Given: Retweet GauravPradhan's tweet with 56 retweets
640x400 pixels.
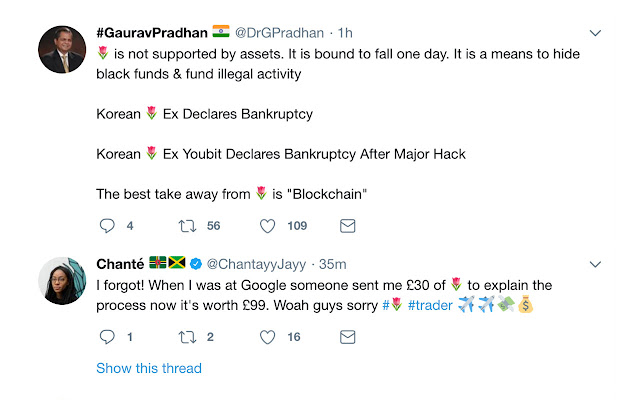Looking at the screenshot, I should click(187, 226).
